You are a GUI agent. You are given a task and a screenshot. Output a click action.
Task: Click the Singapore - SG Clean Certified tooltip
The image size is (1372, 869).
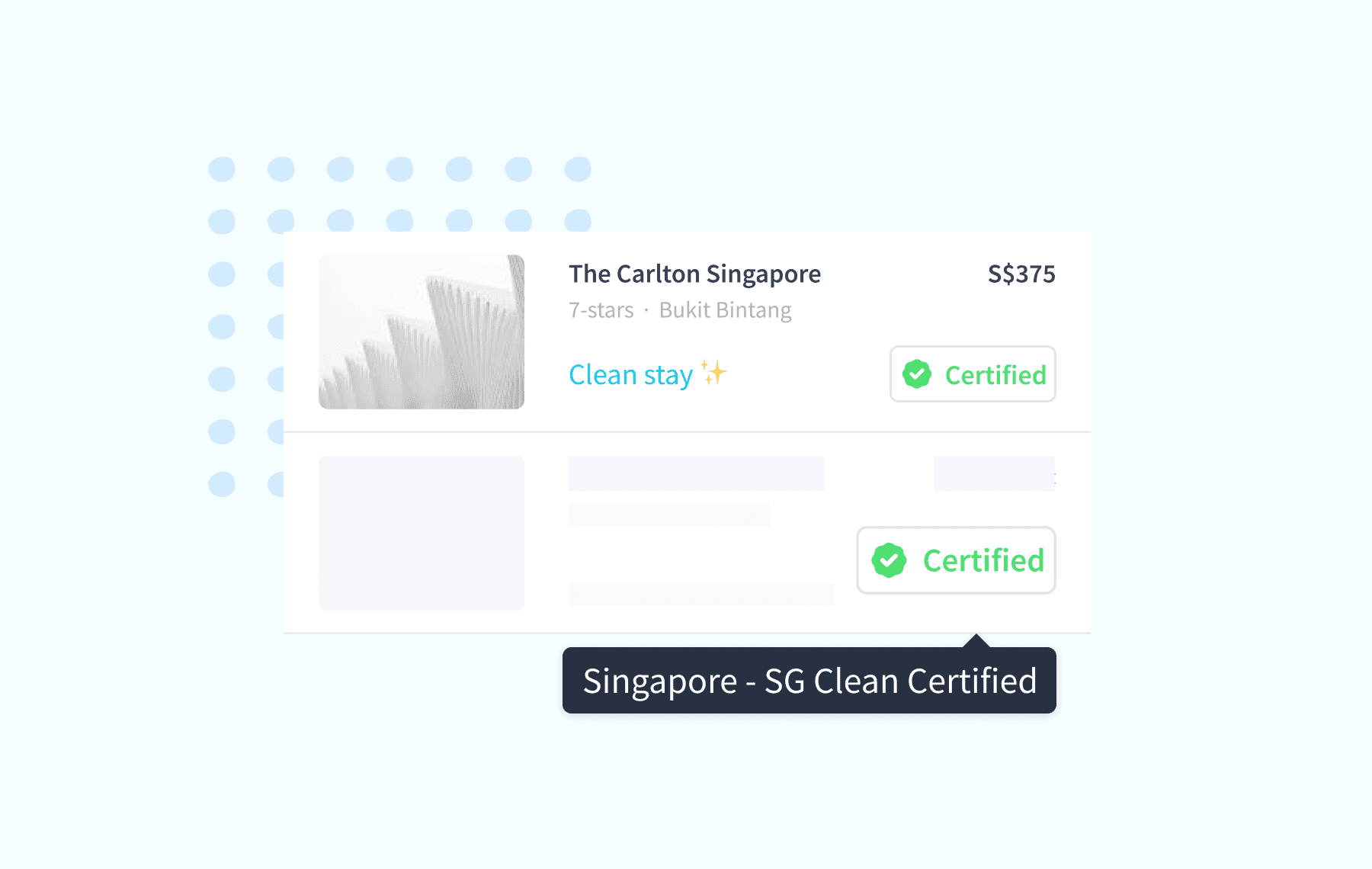(809, 681)
